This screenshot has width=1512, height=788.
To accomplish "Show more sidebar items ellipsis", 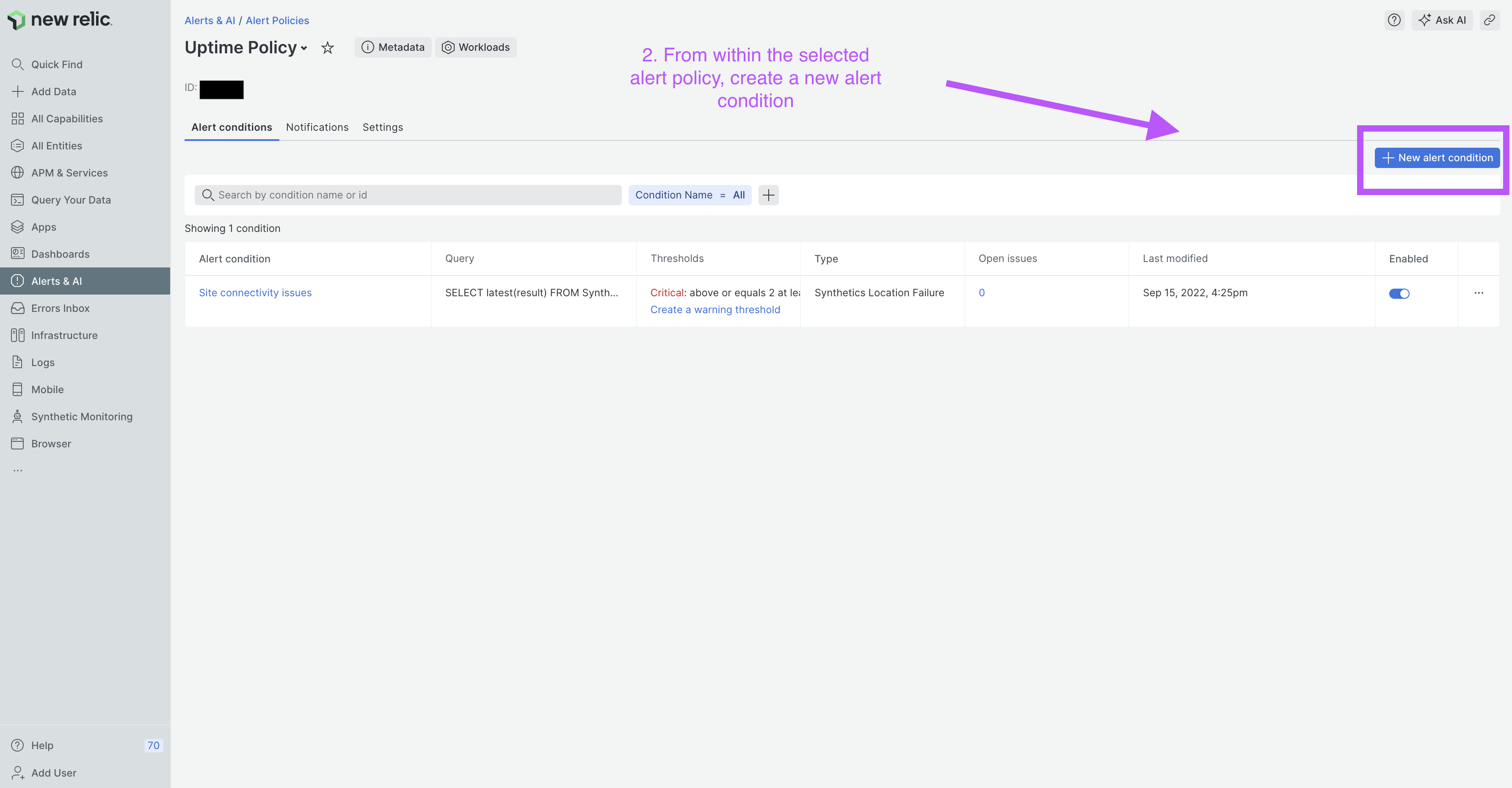I will click(x=18, y=470).
